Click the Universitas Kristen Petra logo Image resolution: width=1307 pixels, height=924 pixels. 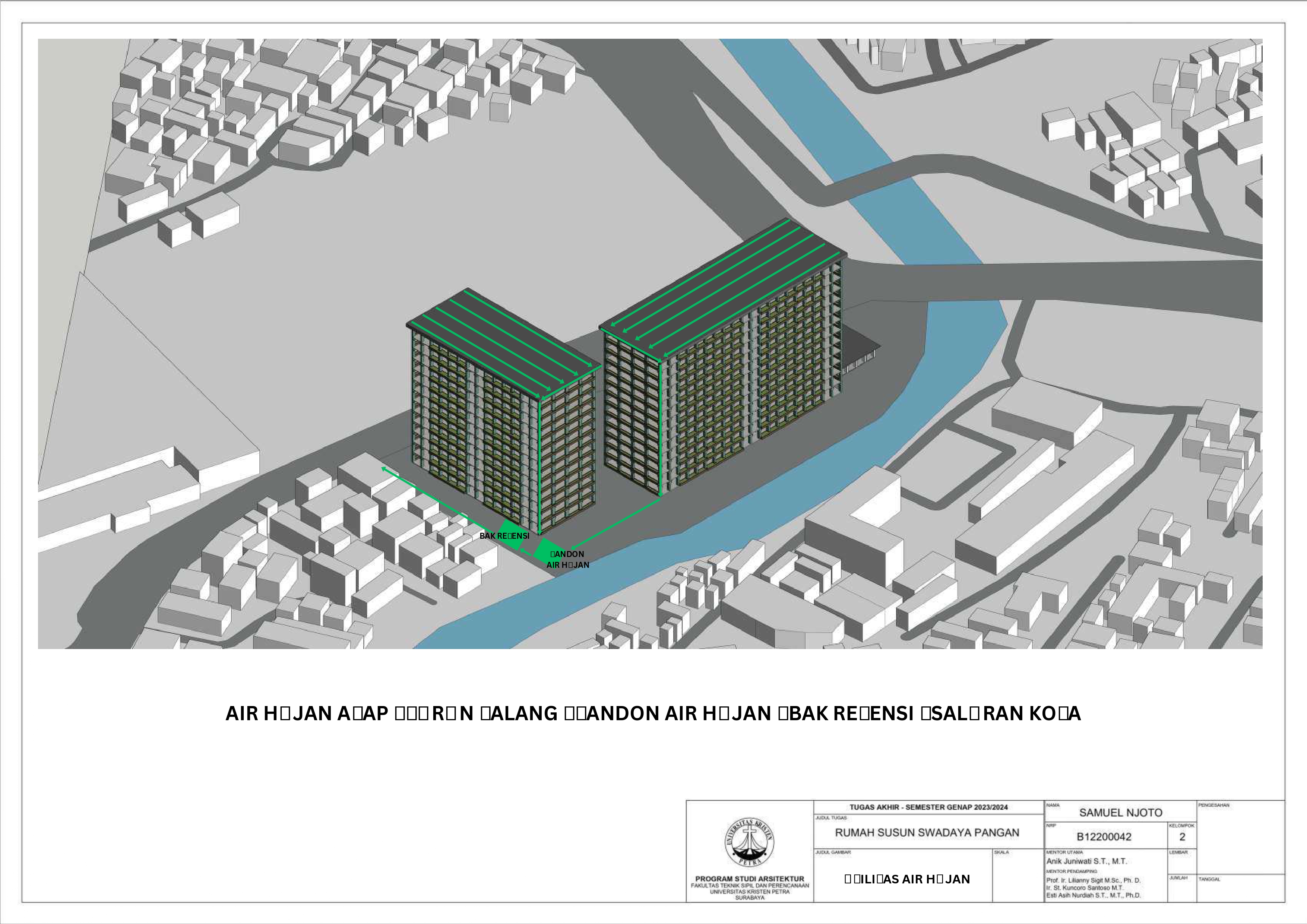click(749, 842)
